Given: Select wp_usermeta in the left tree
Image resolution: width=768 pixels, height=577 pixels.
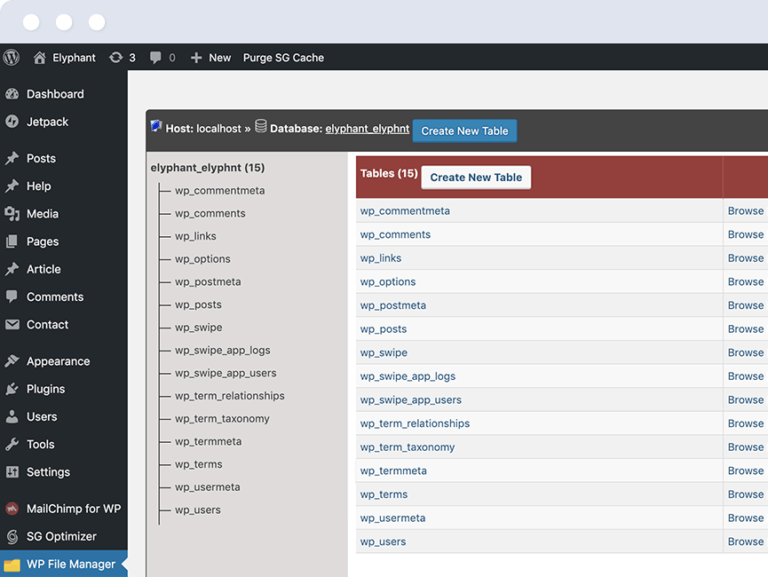Looking at the screenshot, I should pyautogui.click(x=207, y=487).
